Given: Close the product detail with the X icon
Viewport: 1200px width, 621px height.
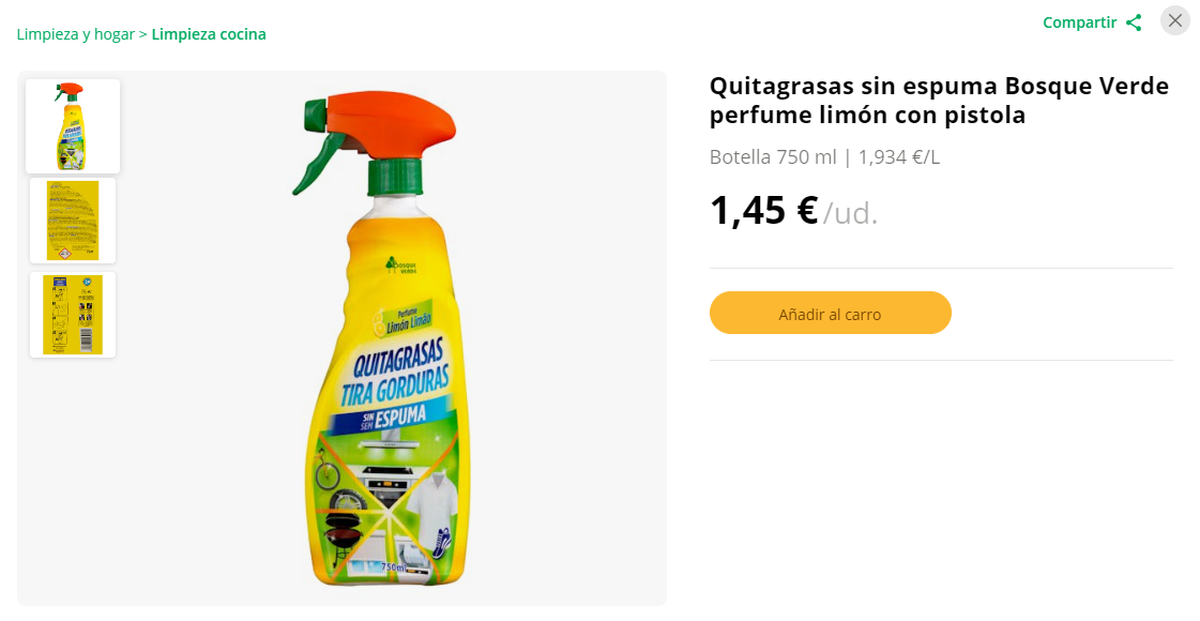Looking at the screenshot, I should pos(1175,21).
